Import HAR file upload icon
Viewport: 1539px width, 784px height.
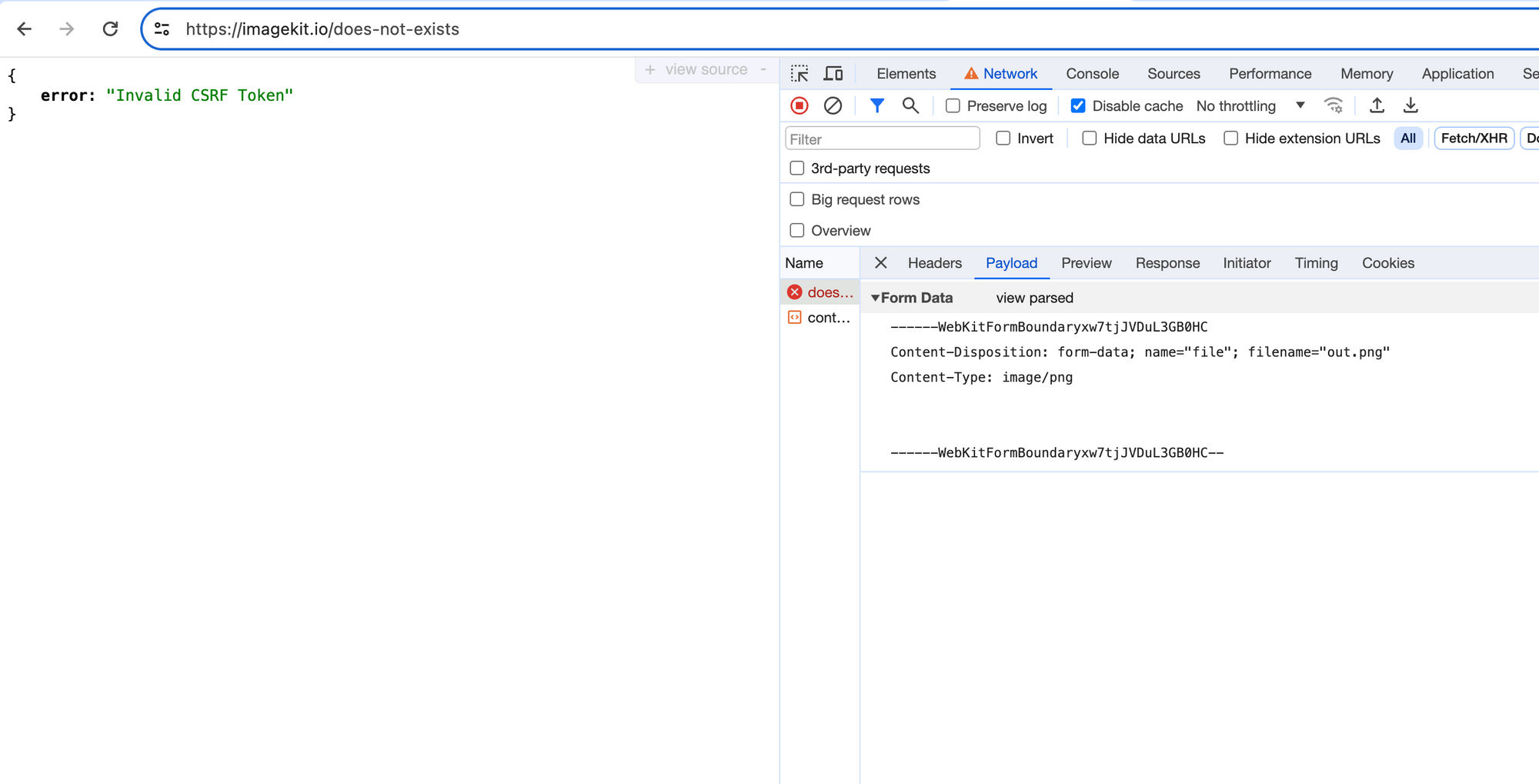1377,105
